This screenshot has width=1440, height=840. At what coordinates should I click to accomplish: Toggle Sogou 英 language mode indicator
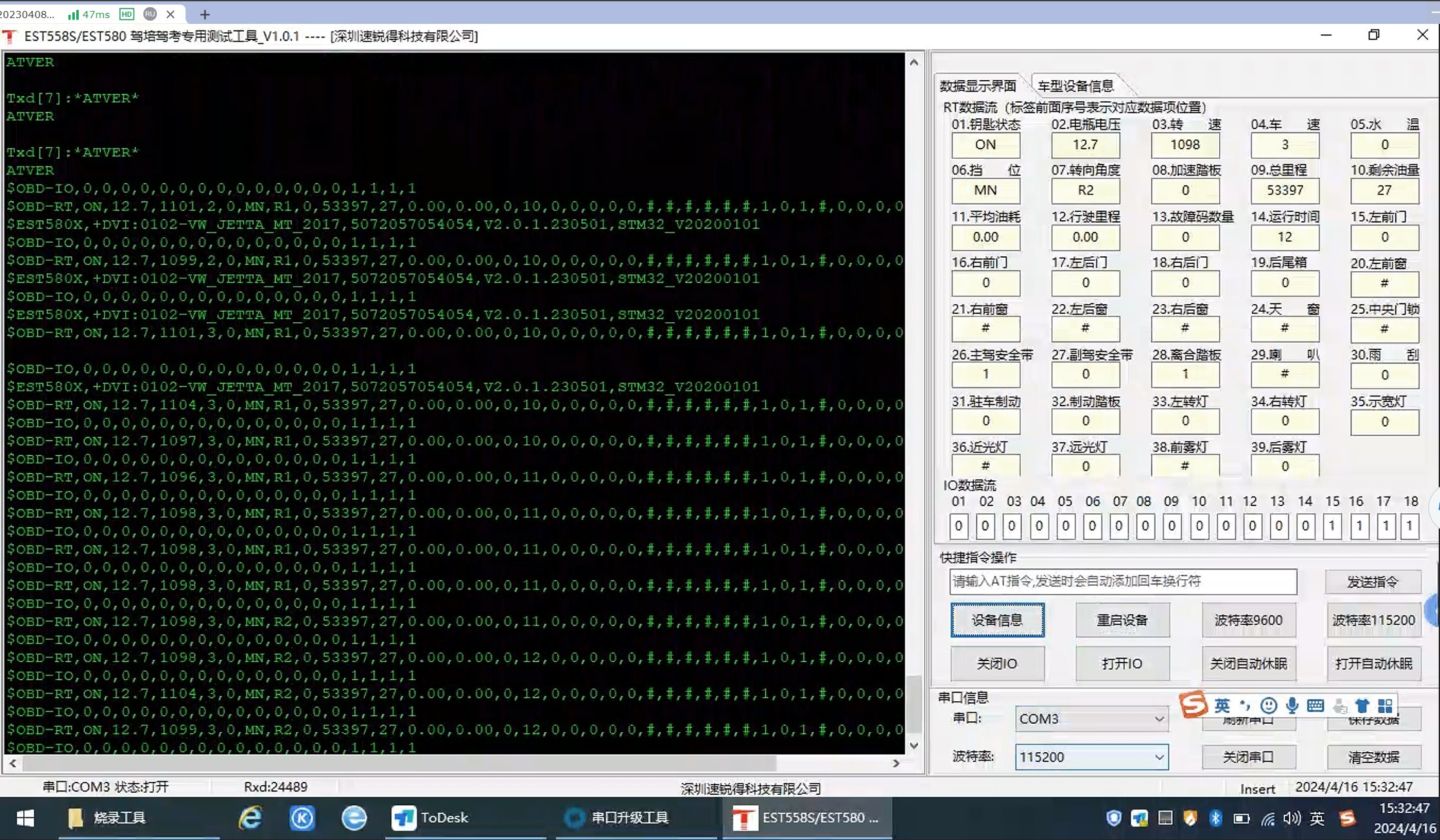pos(1222,705)
